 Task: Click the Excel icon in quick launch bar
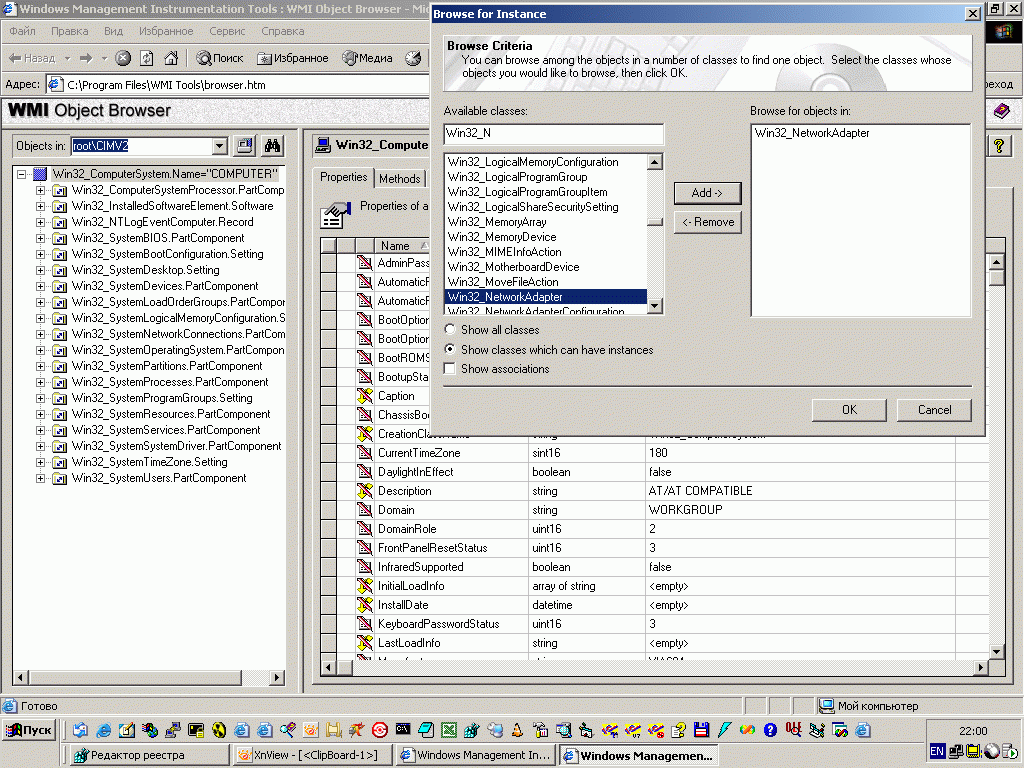(x=449, y=730)
